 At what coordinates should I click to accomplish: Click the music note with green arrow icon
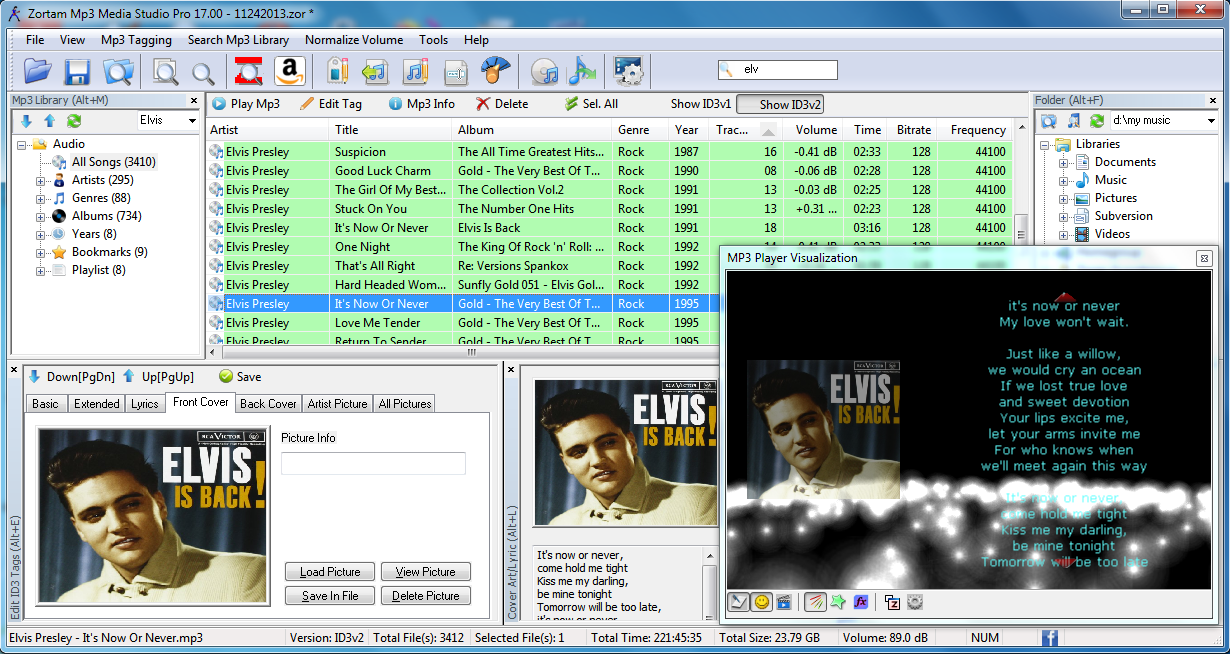point(375,71)
